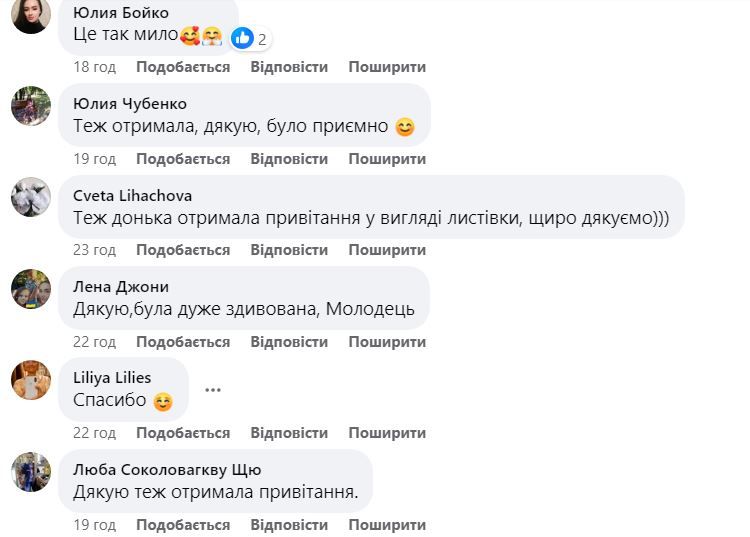This screenshot has width=750, height=537.
Task: Open the three-dots menu next to Liliya Lilies' comment
Action: pos(213,389)
